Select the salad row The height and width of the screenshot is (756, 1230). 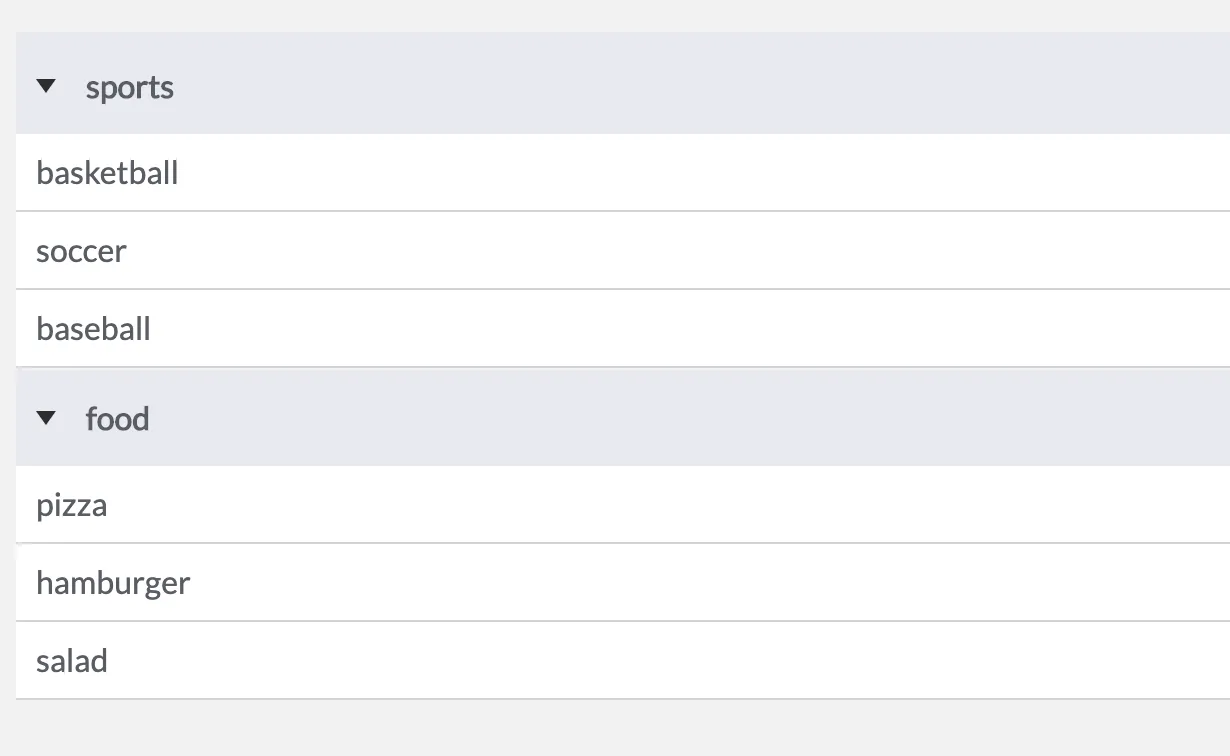click(x=623, y=660)
